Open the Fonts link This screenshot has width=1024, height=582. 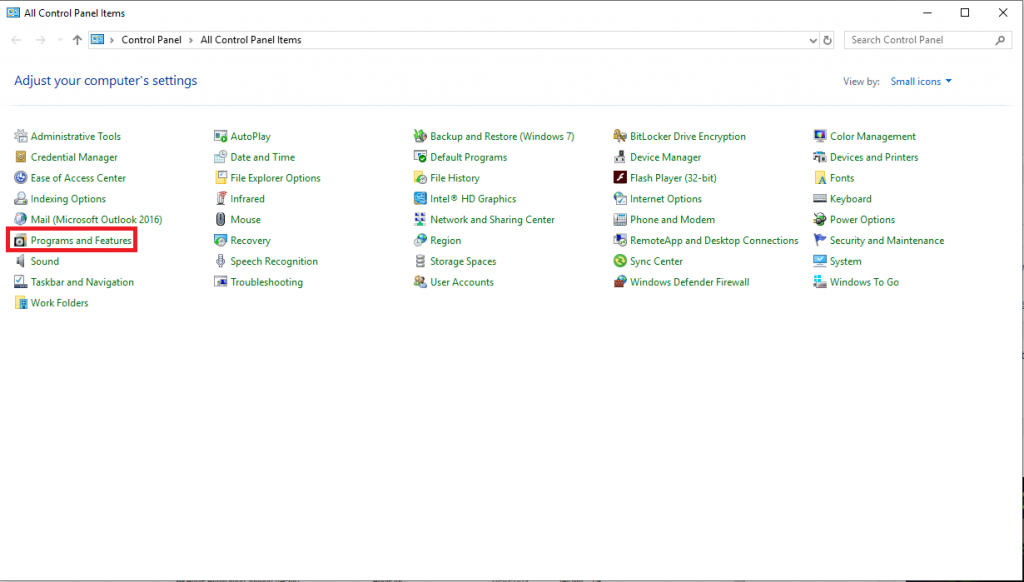click(x=842, y=178)
